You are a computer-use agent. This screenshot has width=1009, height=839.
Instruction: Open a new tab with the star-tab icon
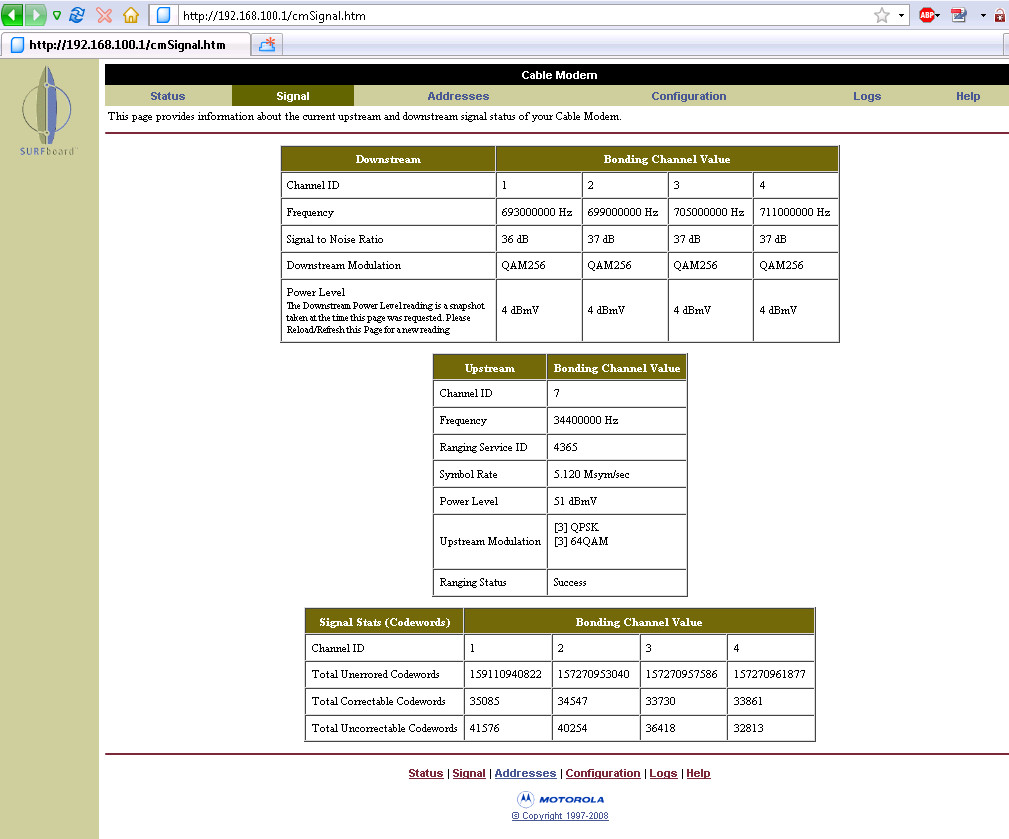[267, 44]
